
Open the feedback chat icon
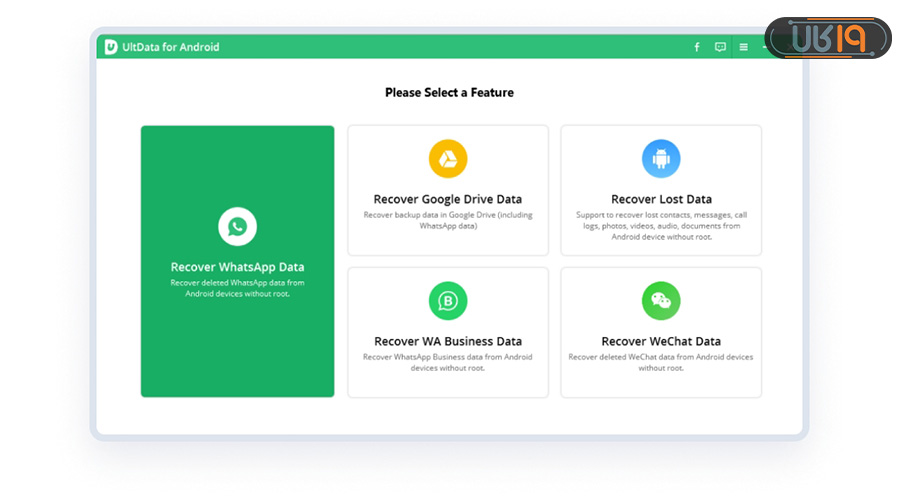pos(720,47)
